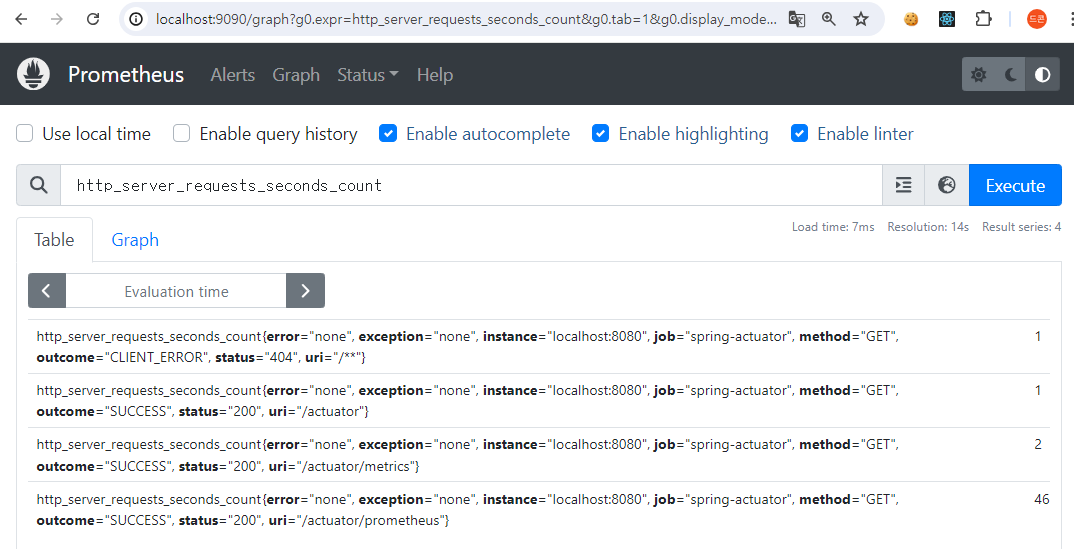Step evaluation time backward
The image size is (1074, 549).
click(47, 291)
